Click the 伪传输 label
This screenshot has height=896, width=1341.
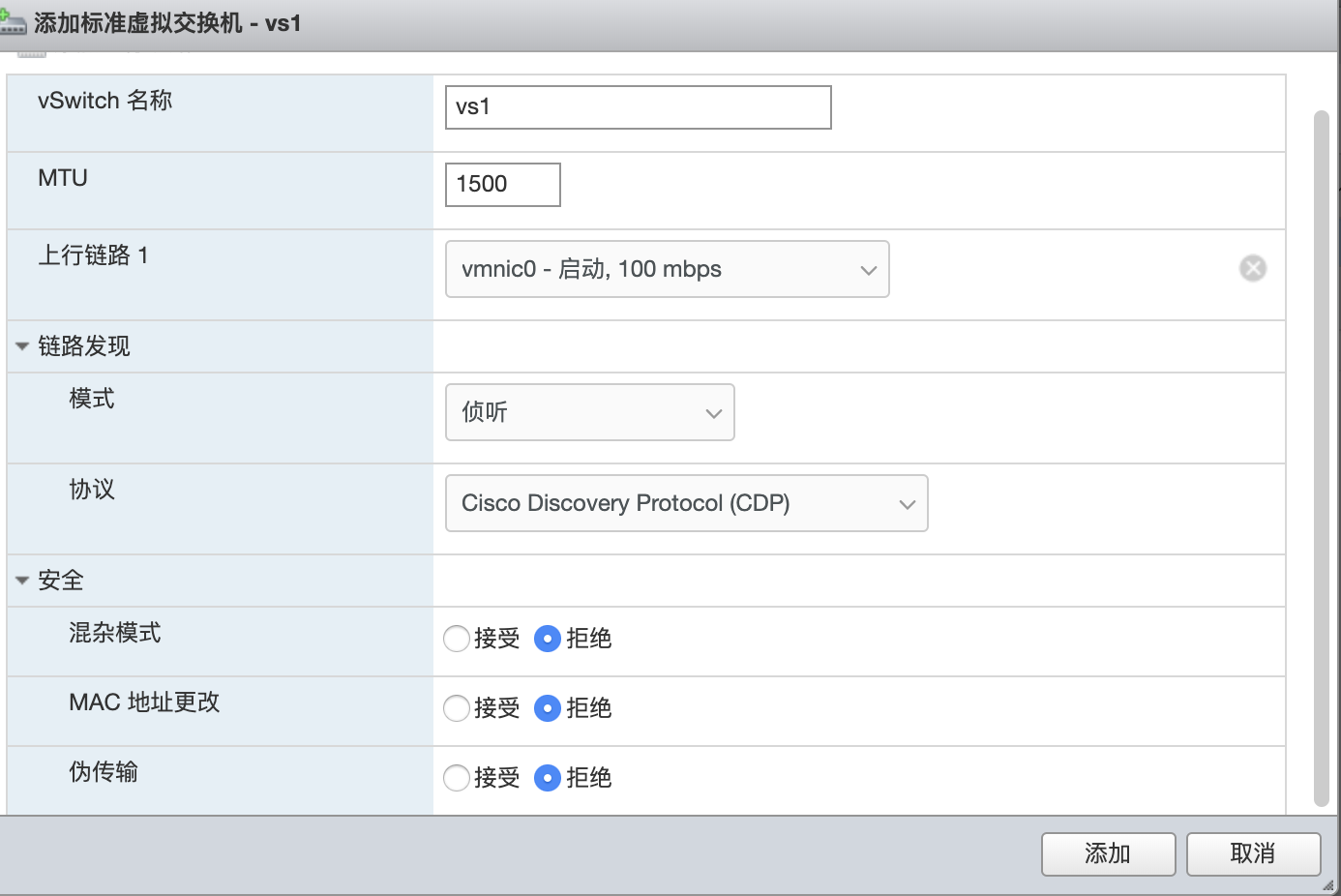104,772
